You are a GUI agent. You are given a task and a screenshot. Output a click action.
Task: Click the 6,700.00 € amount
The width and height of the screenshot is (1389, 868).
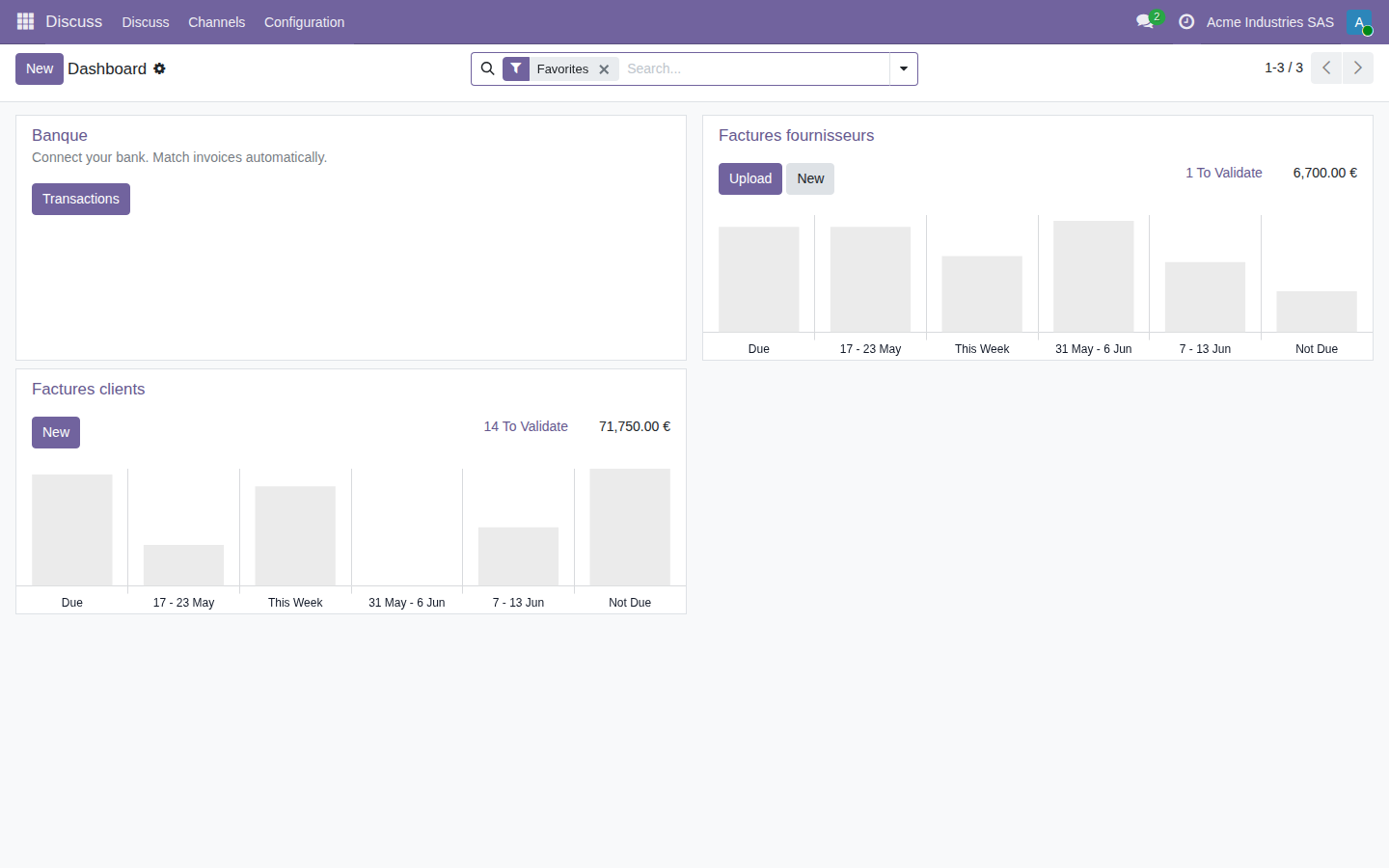[x=1324, y=173]
